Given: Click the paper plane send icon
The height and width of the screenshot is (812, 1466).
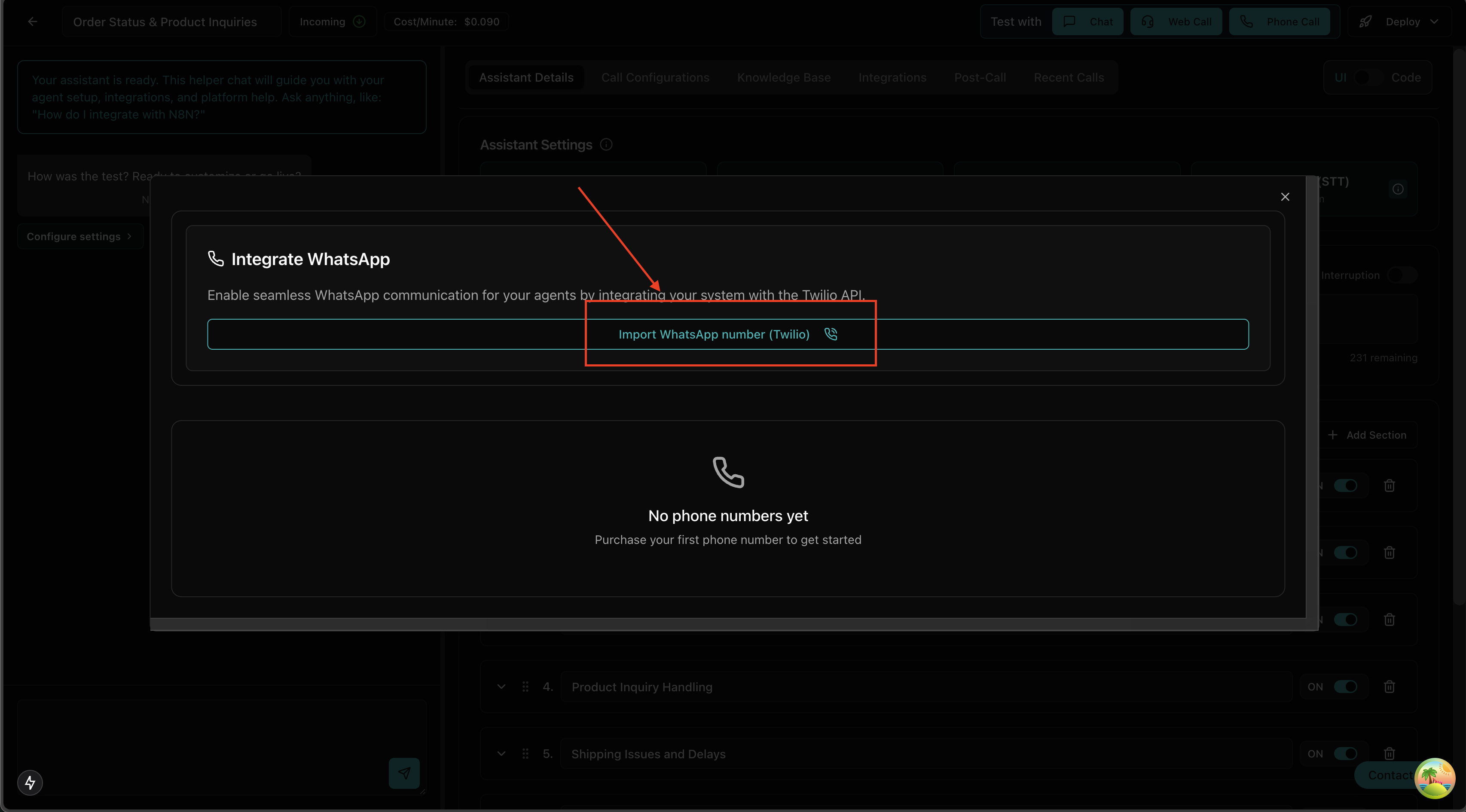Looking at the screenshot, I should (x=404, y=773).
